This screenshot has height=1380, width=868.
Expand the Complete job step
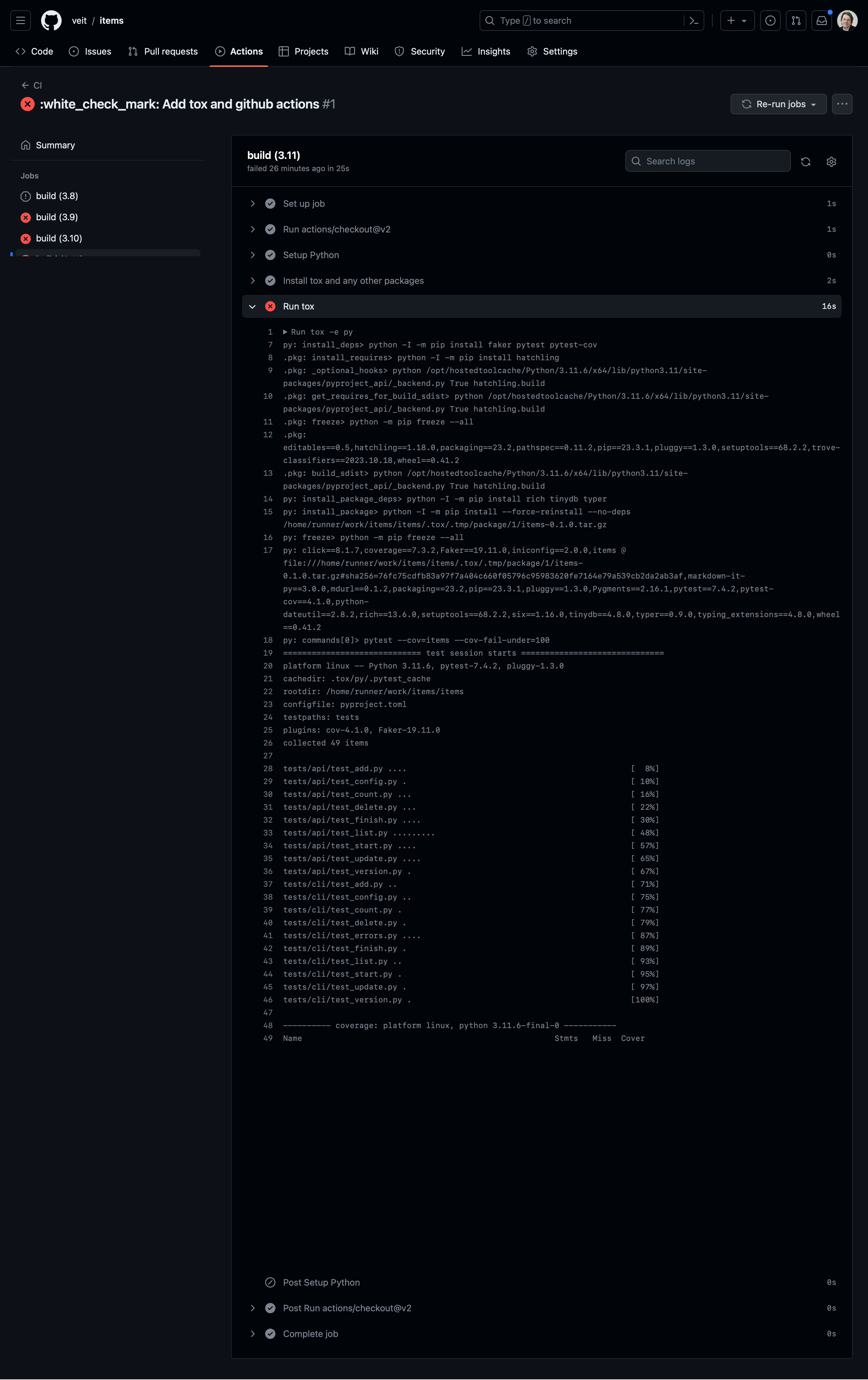point(542,1333)
